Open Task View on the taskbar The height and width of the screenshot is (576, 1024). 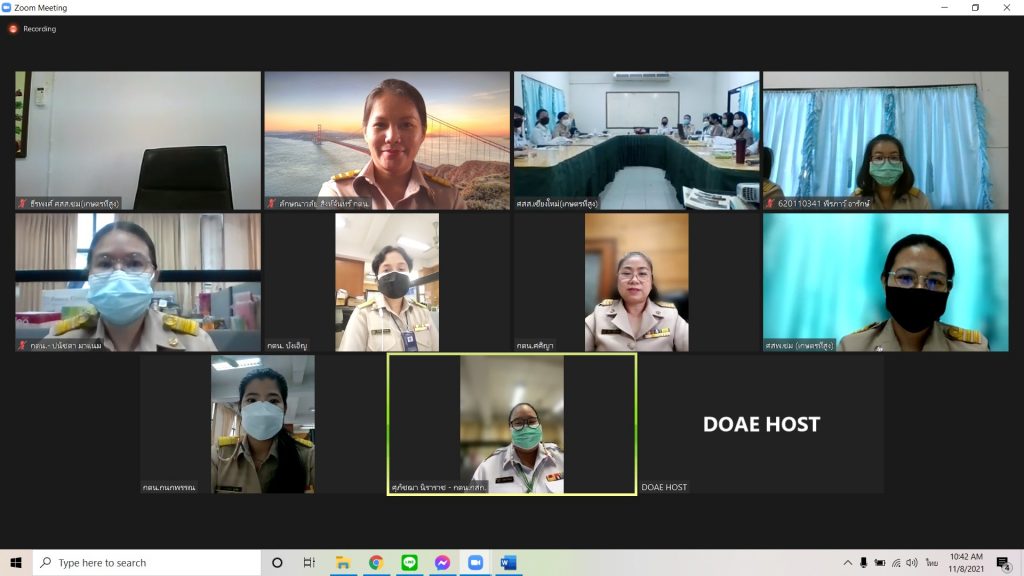point(310,563)
